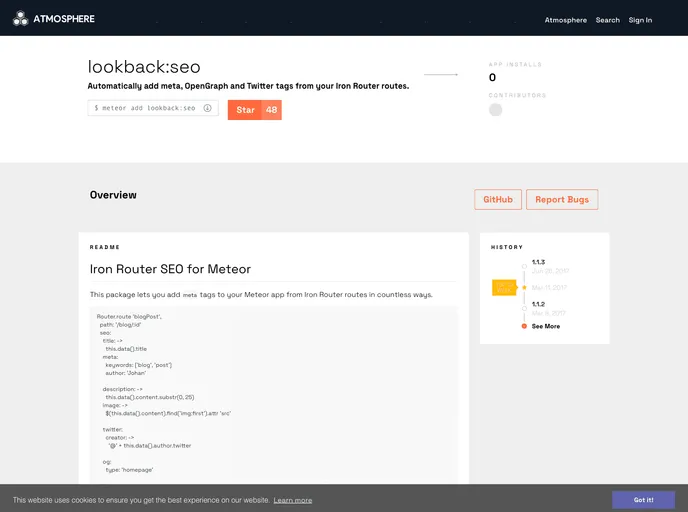Viewport: 688px width, 512px height.
Task: Click the ATMOSPHERE brand text
Action: (x=64, y=19)
